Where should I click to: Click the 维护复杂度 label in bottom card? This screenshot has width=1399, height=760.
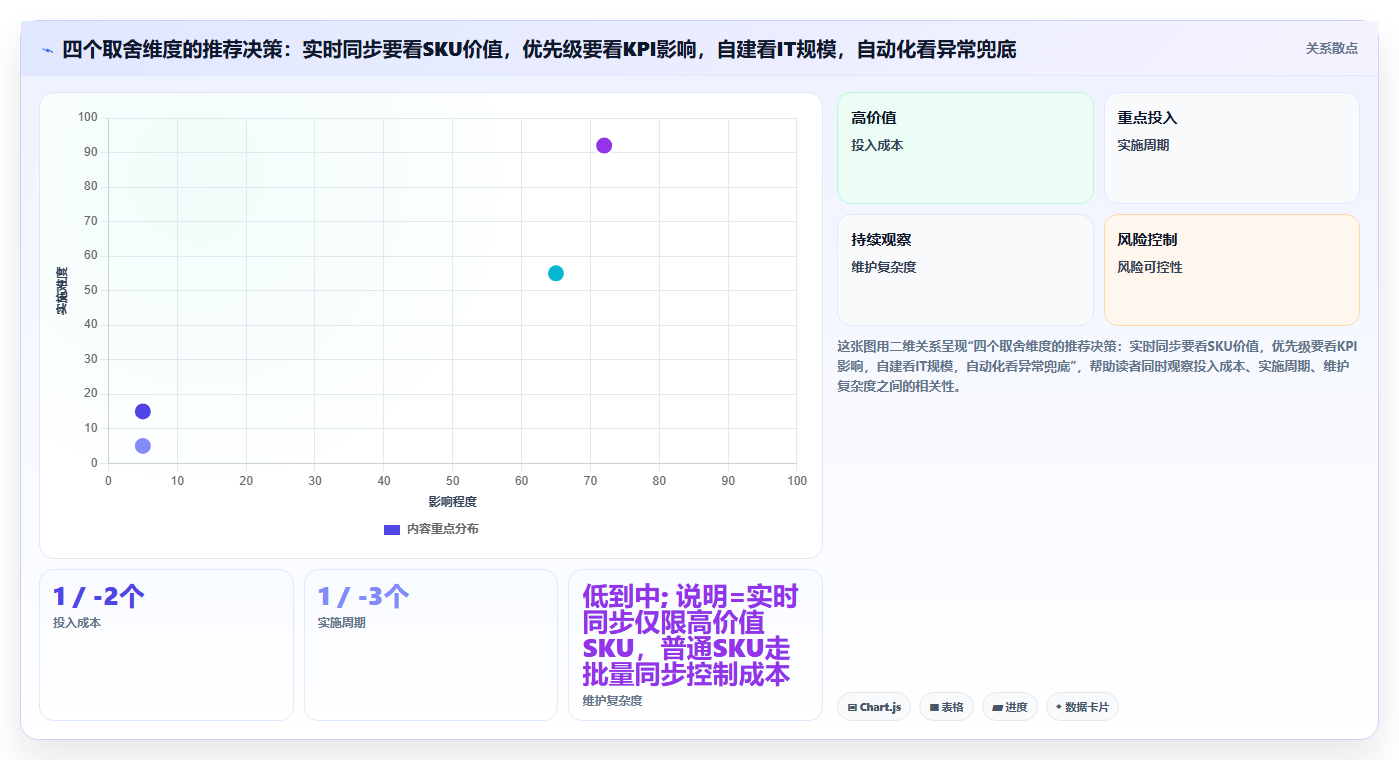coord(612,701)
